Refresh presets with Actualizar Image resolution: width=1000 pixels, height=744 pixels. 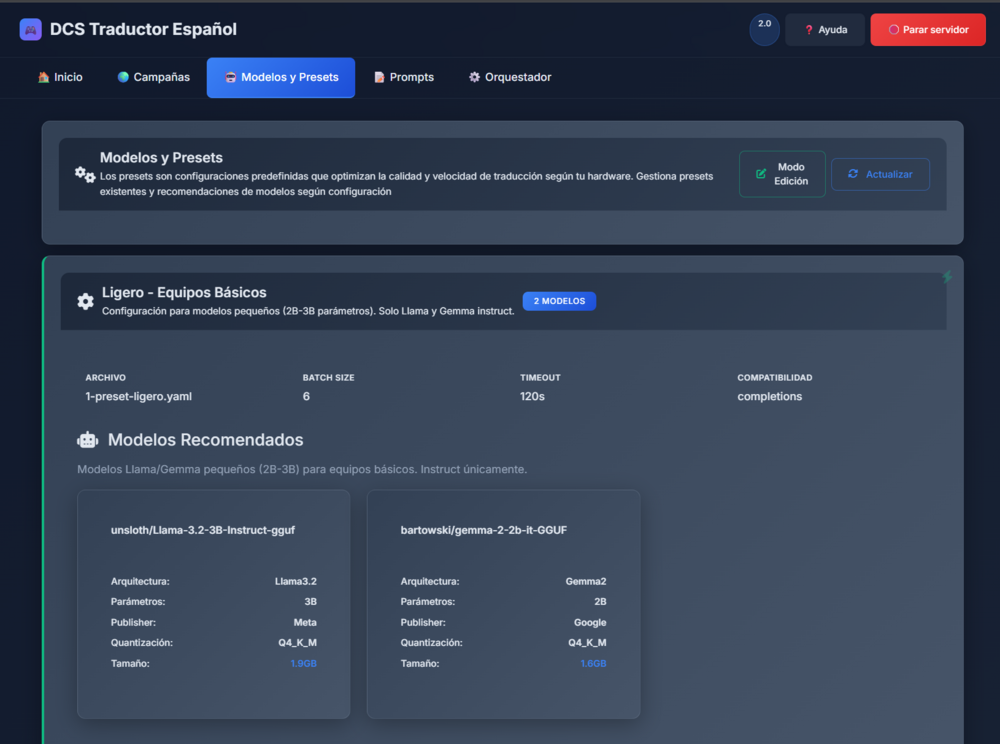[880, 174]
